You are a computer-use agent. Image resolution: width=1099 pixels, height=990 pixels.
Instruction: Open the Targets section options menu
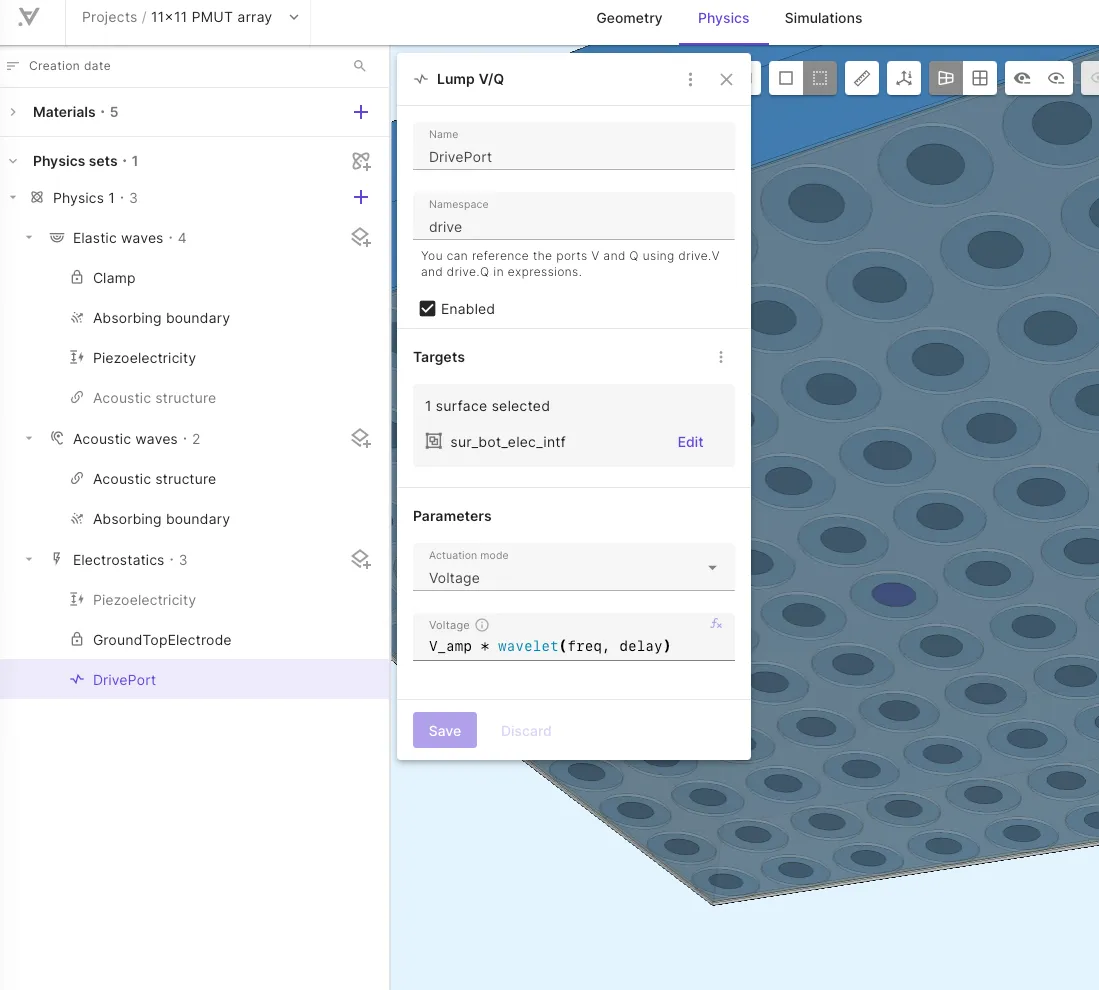pos(721,358)
